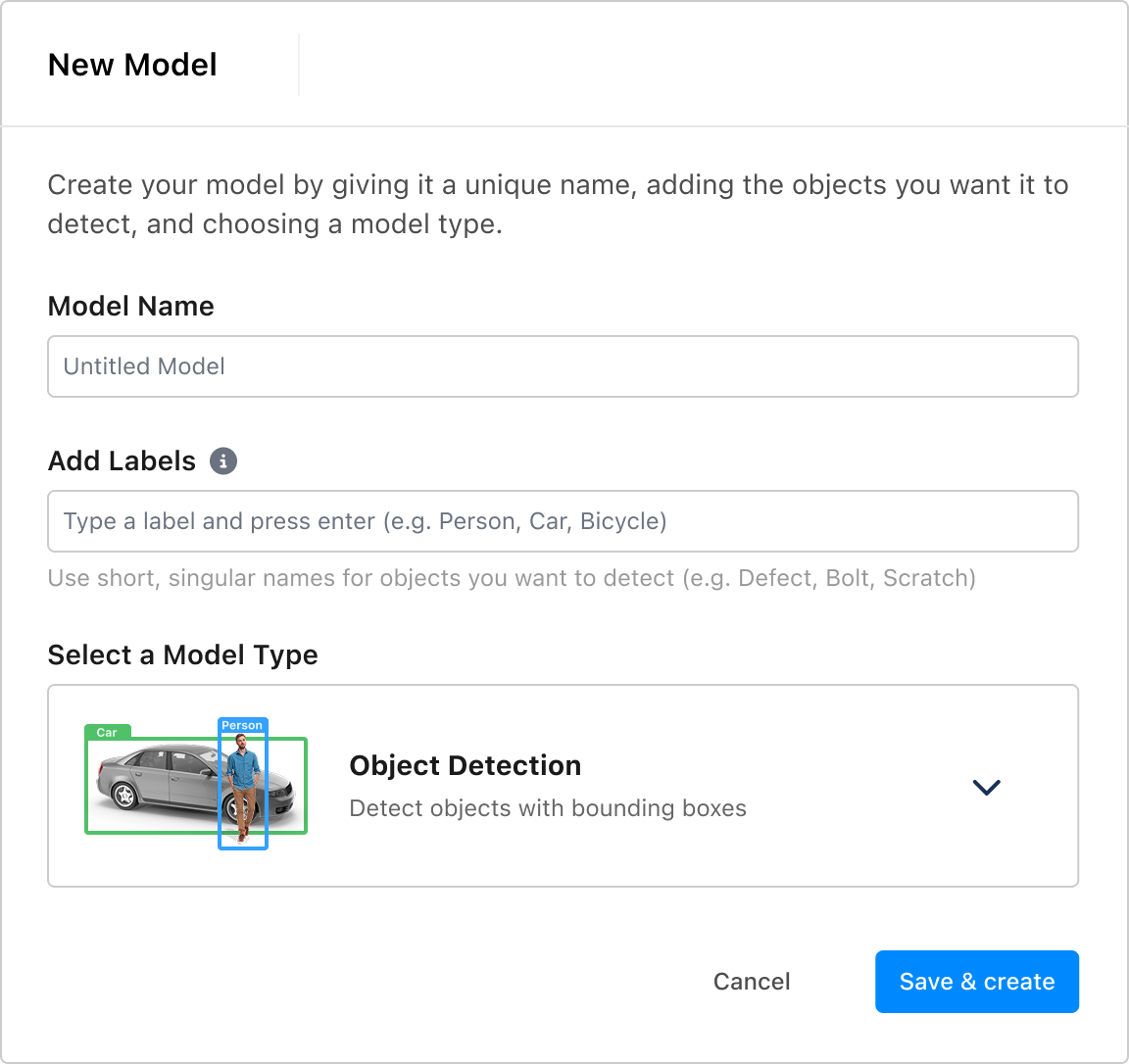Image resolution: width=1129 pixels, height=1064 pixels.
Task: Click the blue Person detection box
Action: (242, 784)
